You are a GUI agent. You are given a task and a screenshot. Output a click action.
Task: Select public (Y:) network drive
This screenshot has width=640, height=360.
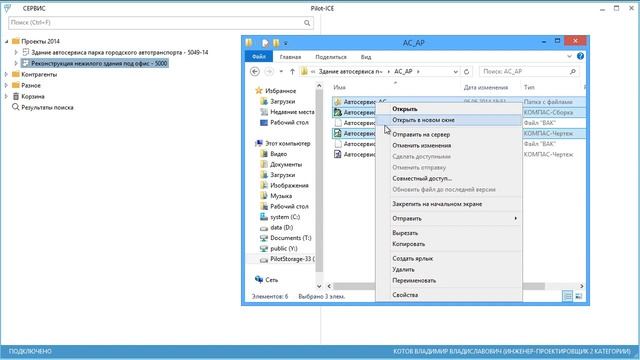[284, 249]
